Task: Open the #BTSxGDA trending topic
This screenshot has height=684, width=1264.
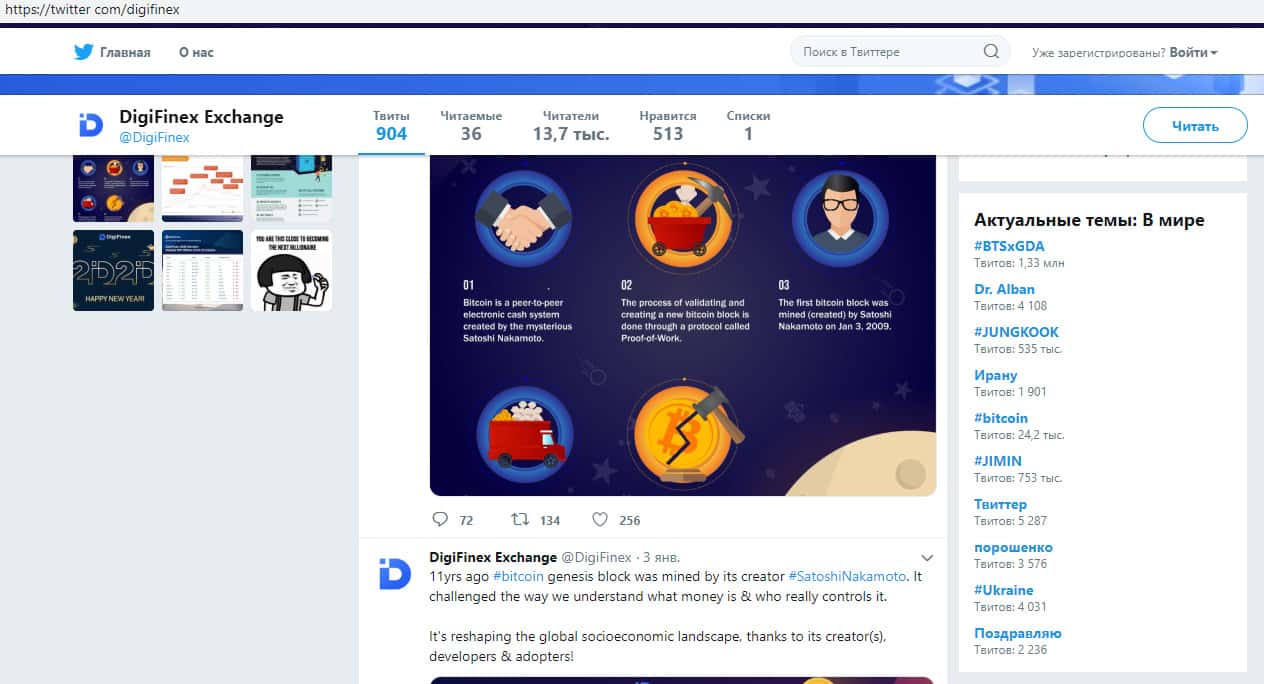Action: pyautogui.click(x=1008, y=246)
